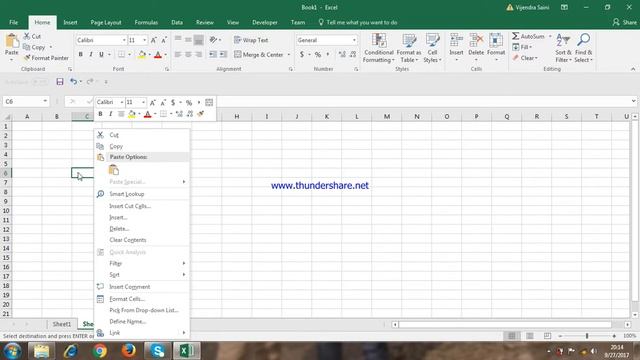
Task: Toggle Wrap Text
Action: (x=251, y=40)
